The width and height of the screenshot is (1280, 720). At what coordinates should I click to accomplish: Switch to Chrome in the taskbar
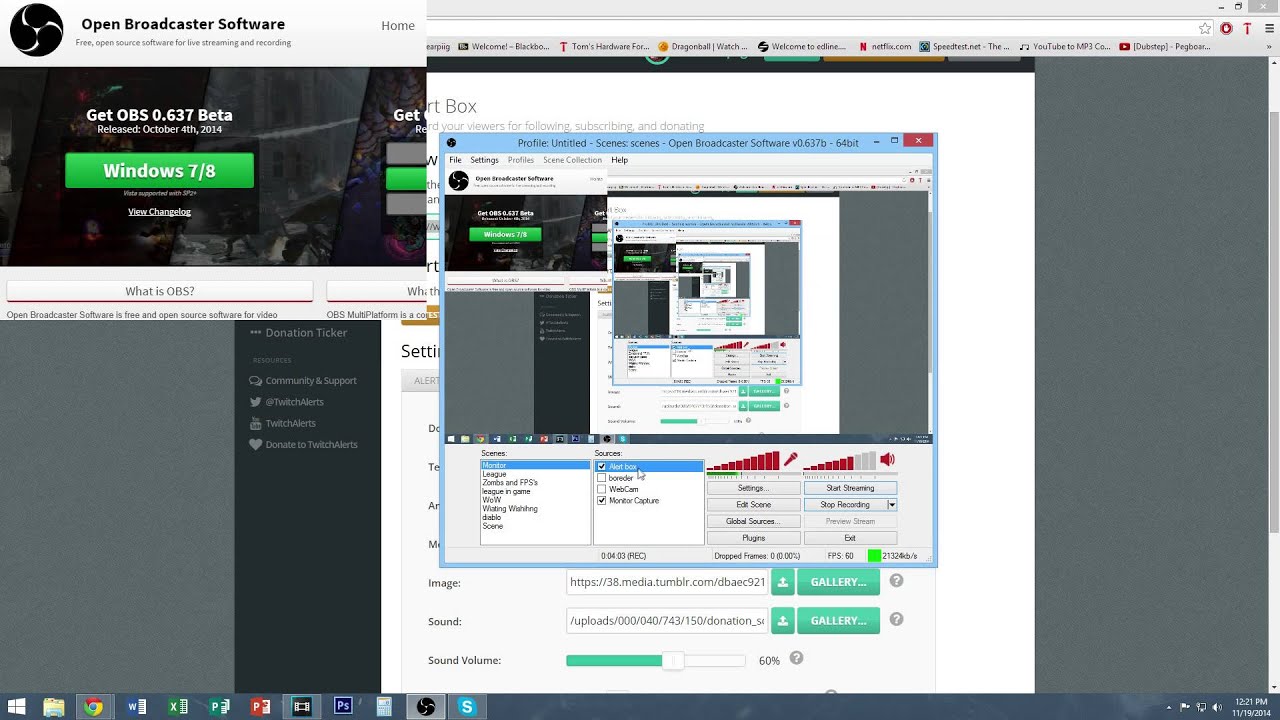(93, 707)
